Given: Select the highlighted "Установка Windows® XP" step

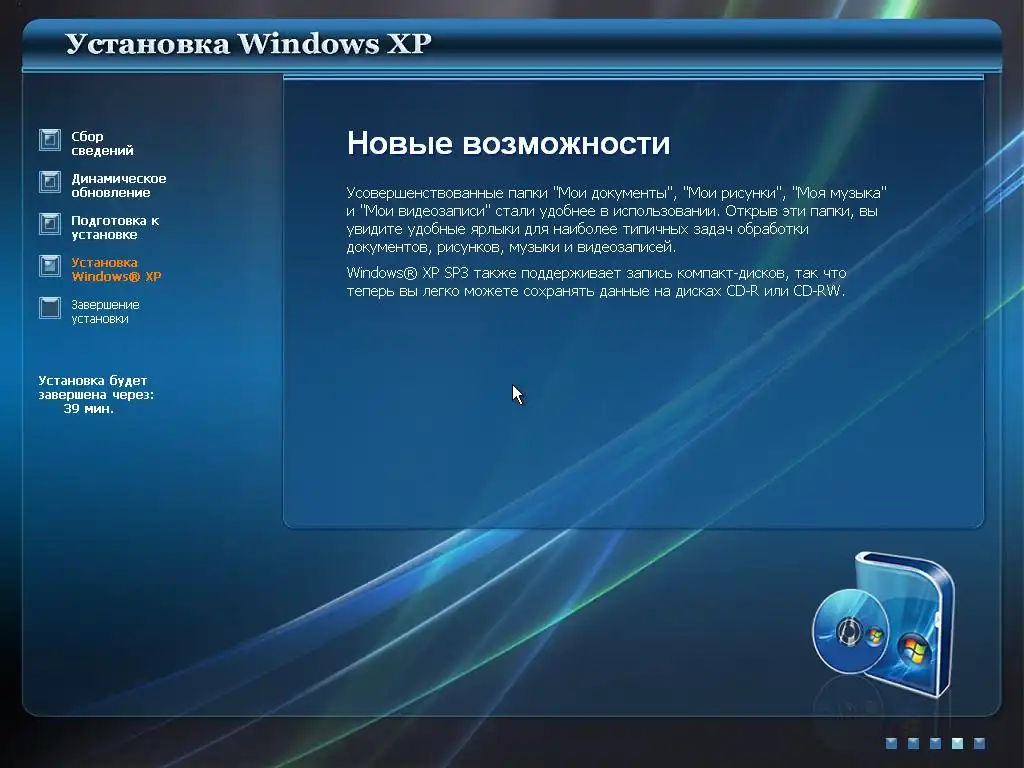Looking at the screenshot, I should point(116,269).
